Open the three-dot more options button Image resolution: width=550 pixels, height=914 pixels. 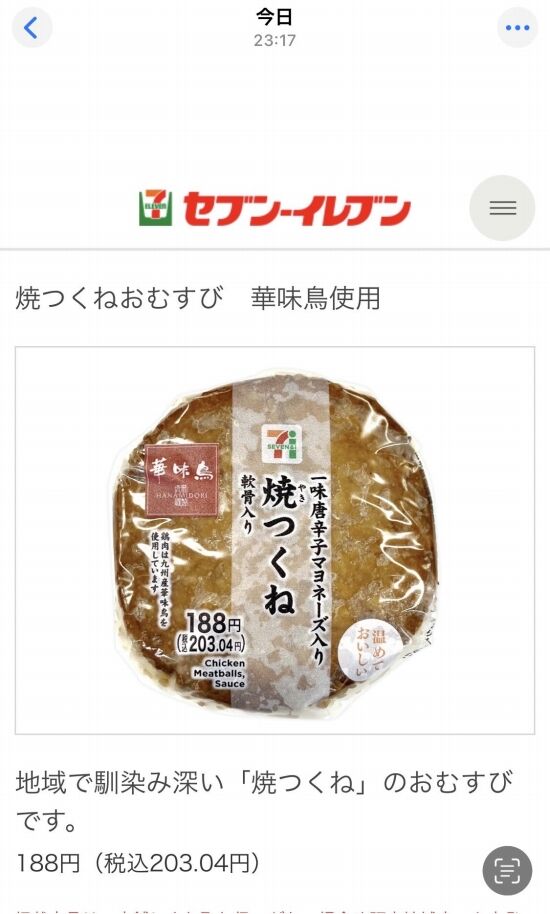[517, 27]
